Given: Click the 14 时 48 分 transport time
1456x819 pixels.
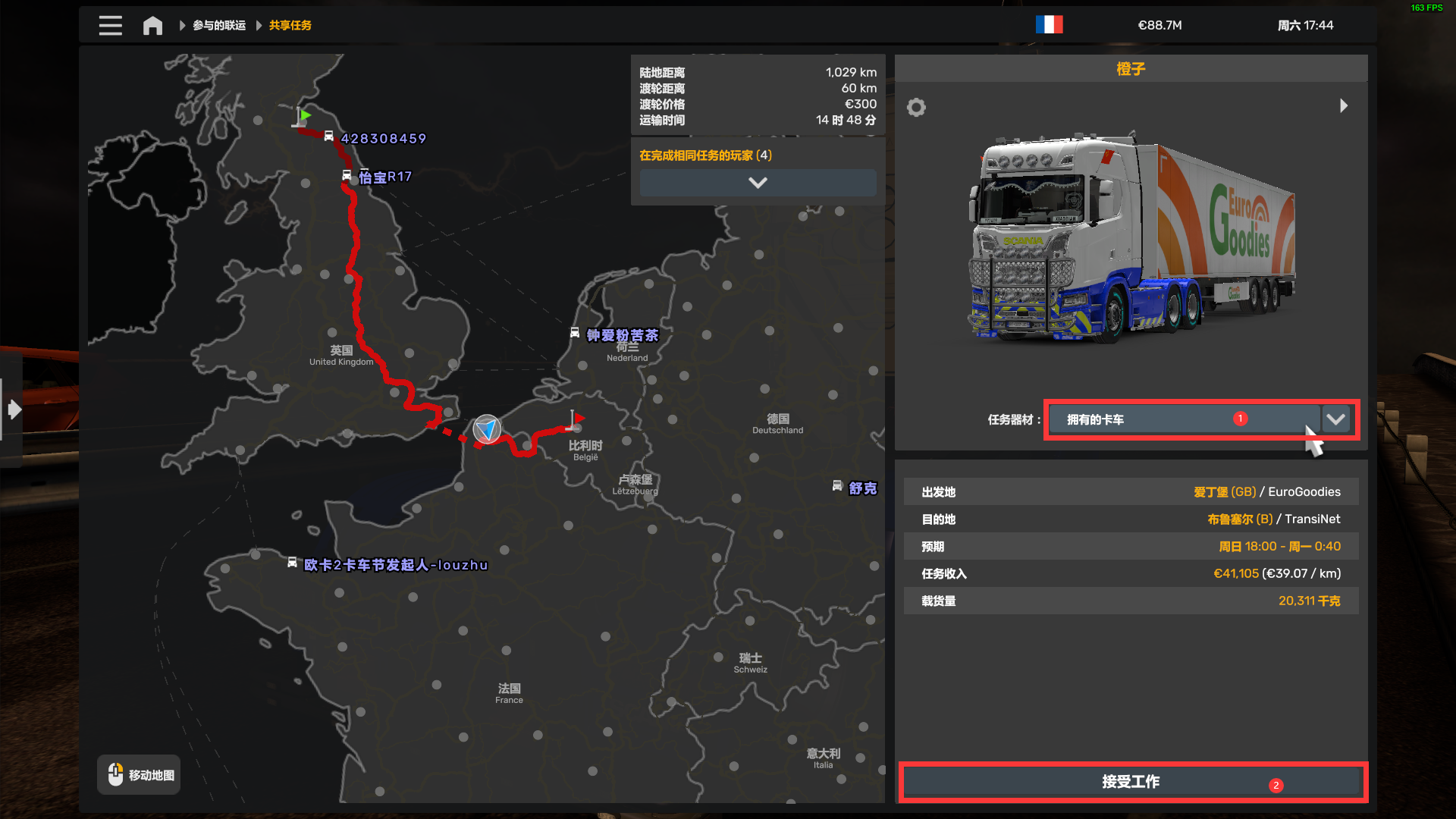Looking at the screenshot, I should [x=846, y=121].
